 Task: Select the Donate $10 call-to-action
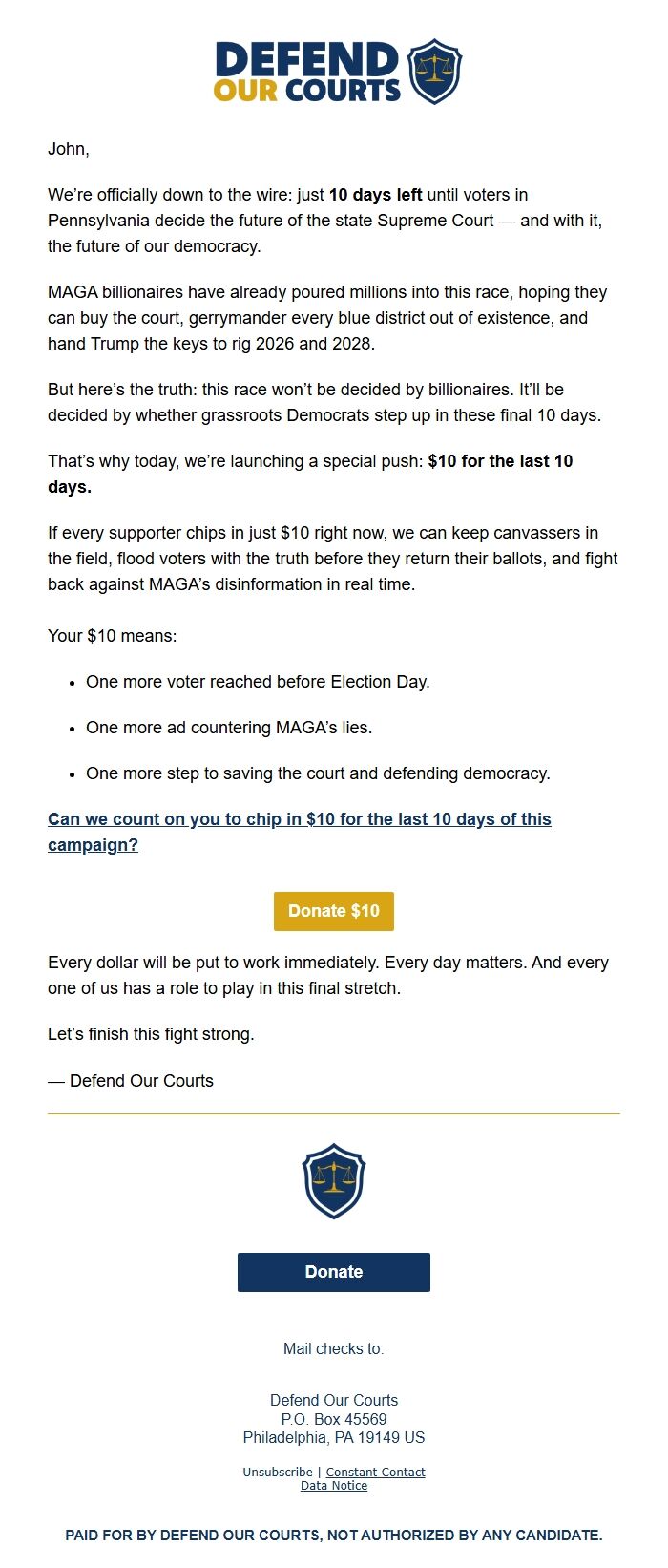[x=333, y=910]
